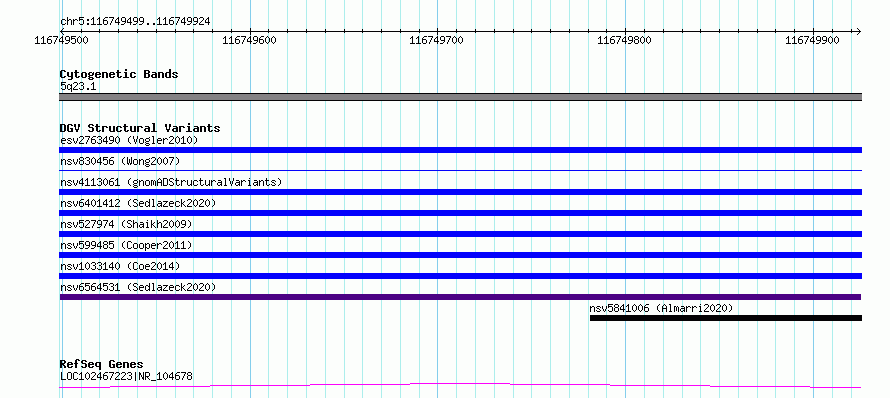Click the gray 5q23.1 cytogenetic band bar
Image resolution: width=890 pixels, height=398 pixels.
click(460, 97)
